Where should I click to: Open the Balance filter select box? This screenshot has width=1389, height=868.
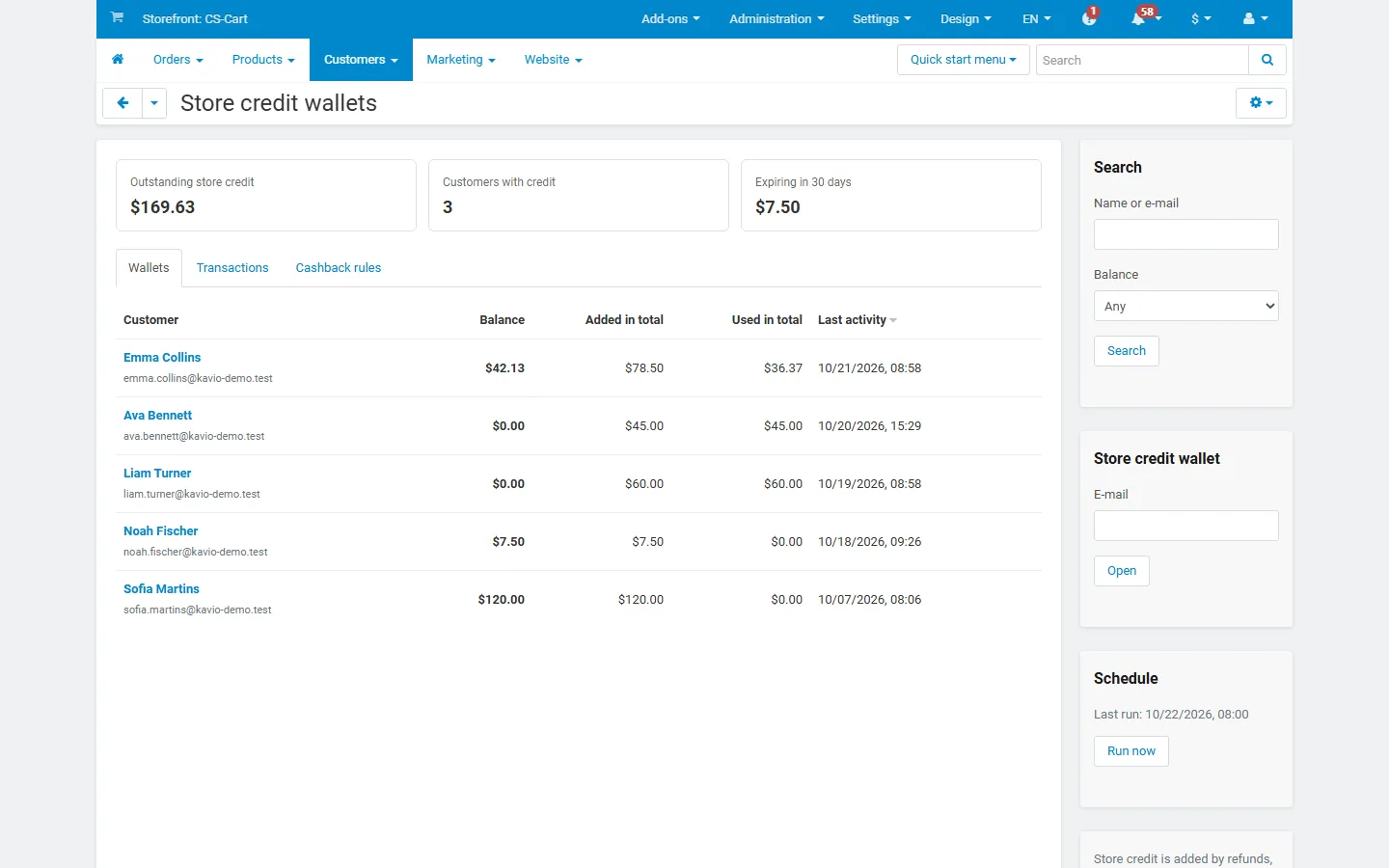point(1186,306)
